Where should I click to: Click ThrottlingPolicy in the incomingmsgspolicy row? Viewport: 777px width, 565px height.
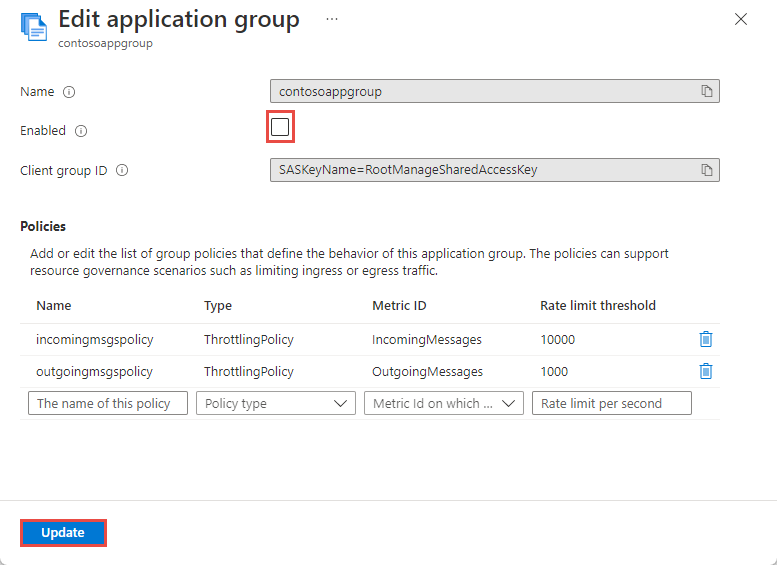tap(249, 340)
